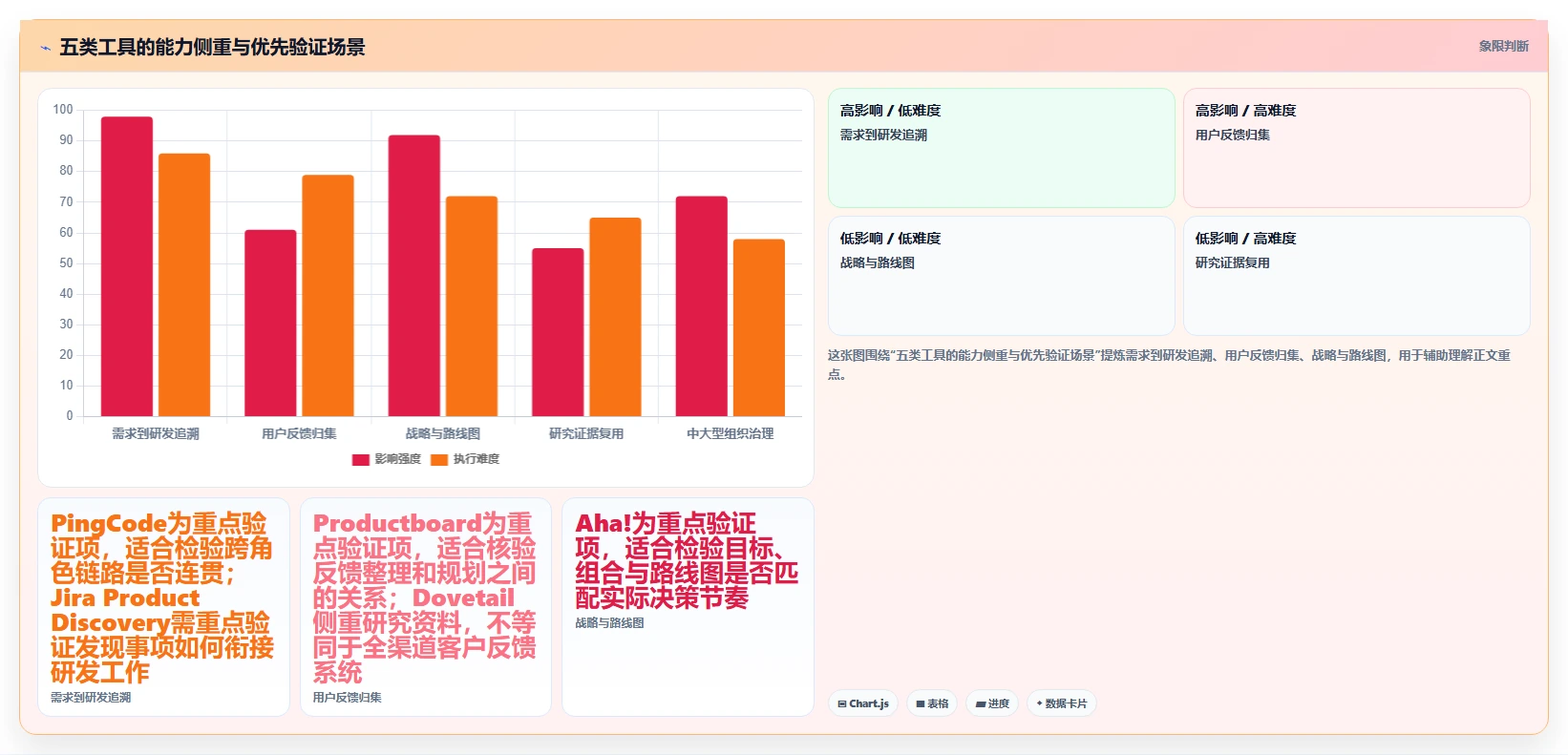Click red 影响强度 bar for 中大型组织治理
The image size is (1568, 755).
tap(702, 306)
